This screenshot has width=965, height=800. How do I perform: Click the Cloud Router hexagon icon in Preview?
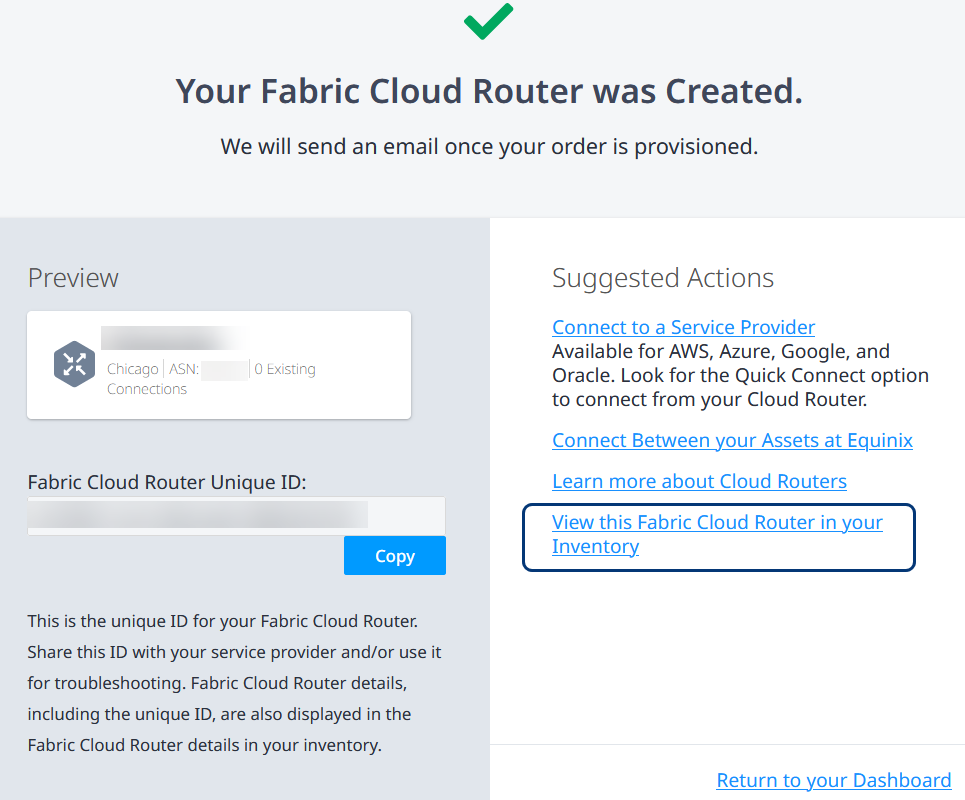click(74, 364)
